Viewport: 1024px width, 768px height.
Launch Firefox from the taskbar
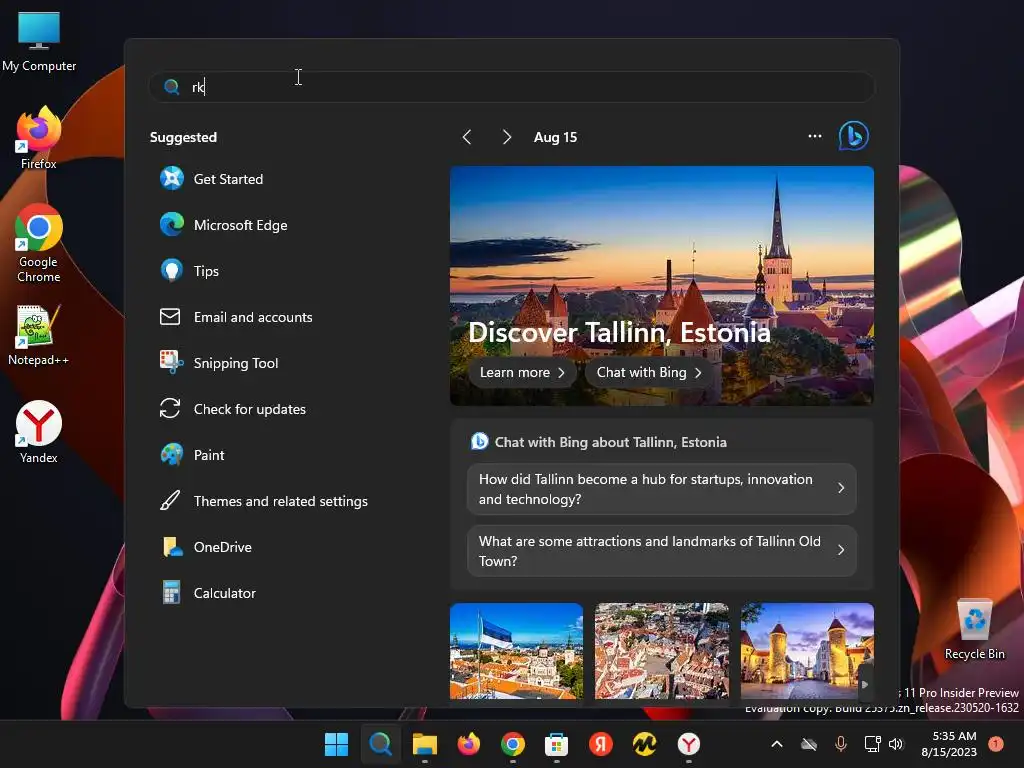click(x=468, y=744)
